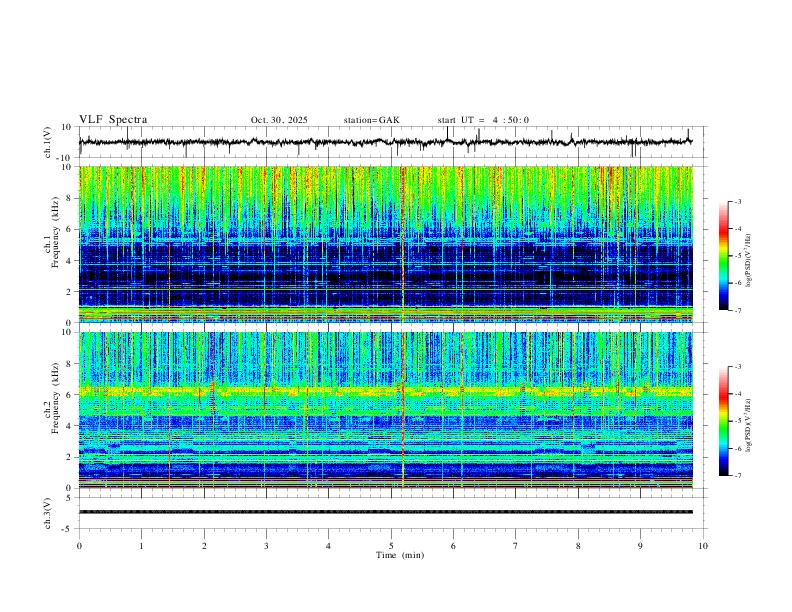The width and height of the screenshot is (792, 612).
Task: Click the upper color scale bar
Action: (x=724, y=256)
